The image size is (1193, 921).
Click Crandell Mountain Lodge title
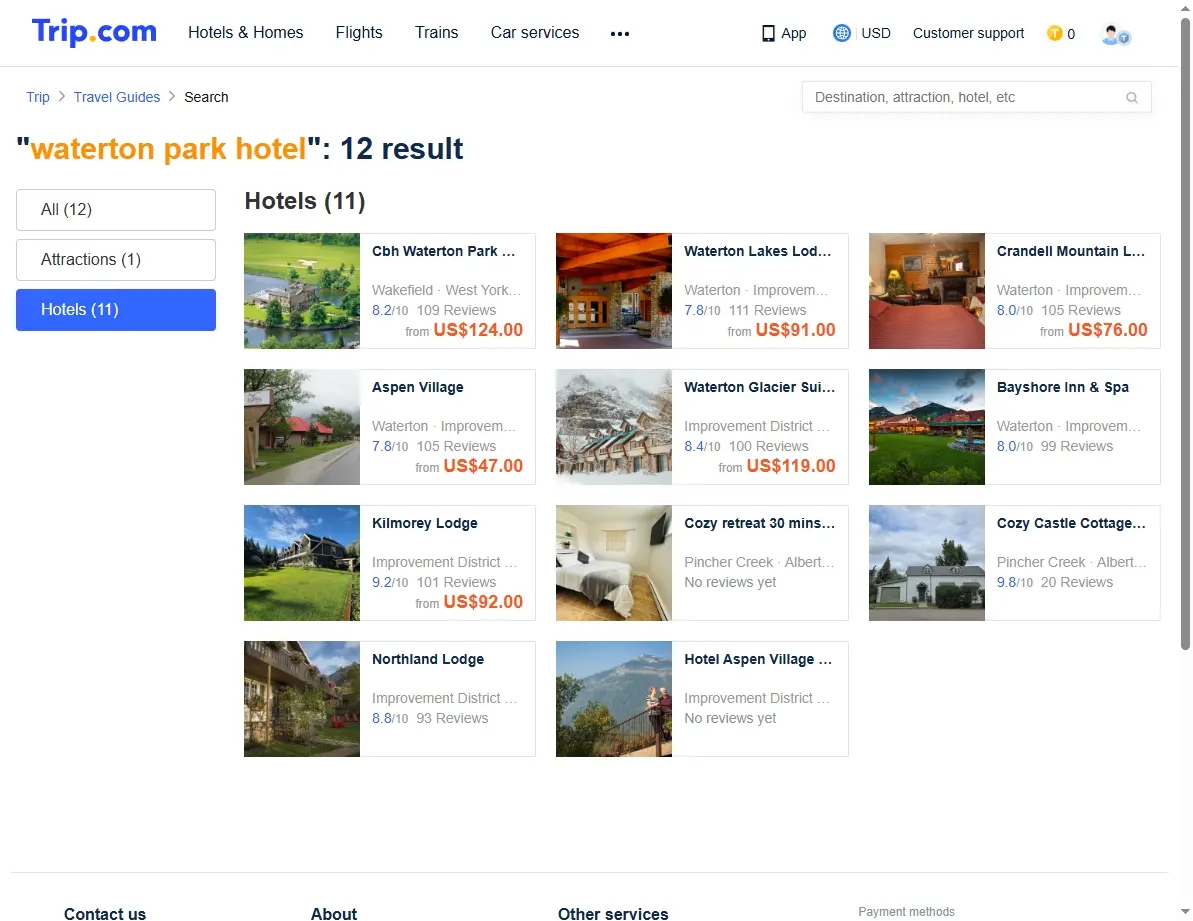coord(1071,252)
